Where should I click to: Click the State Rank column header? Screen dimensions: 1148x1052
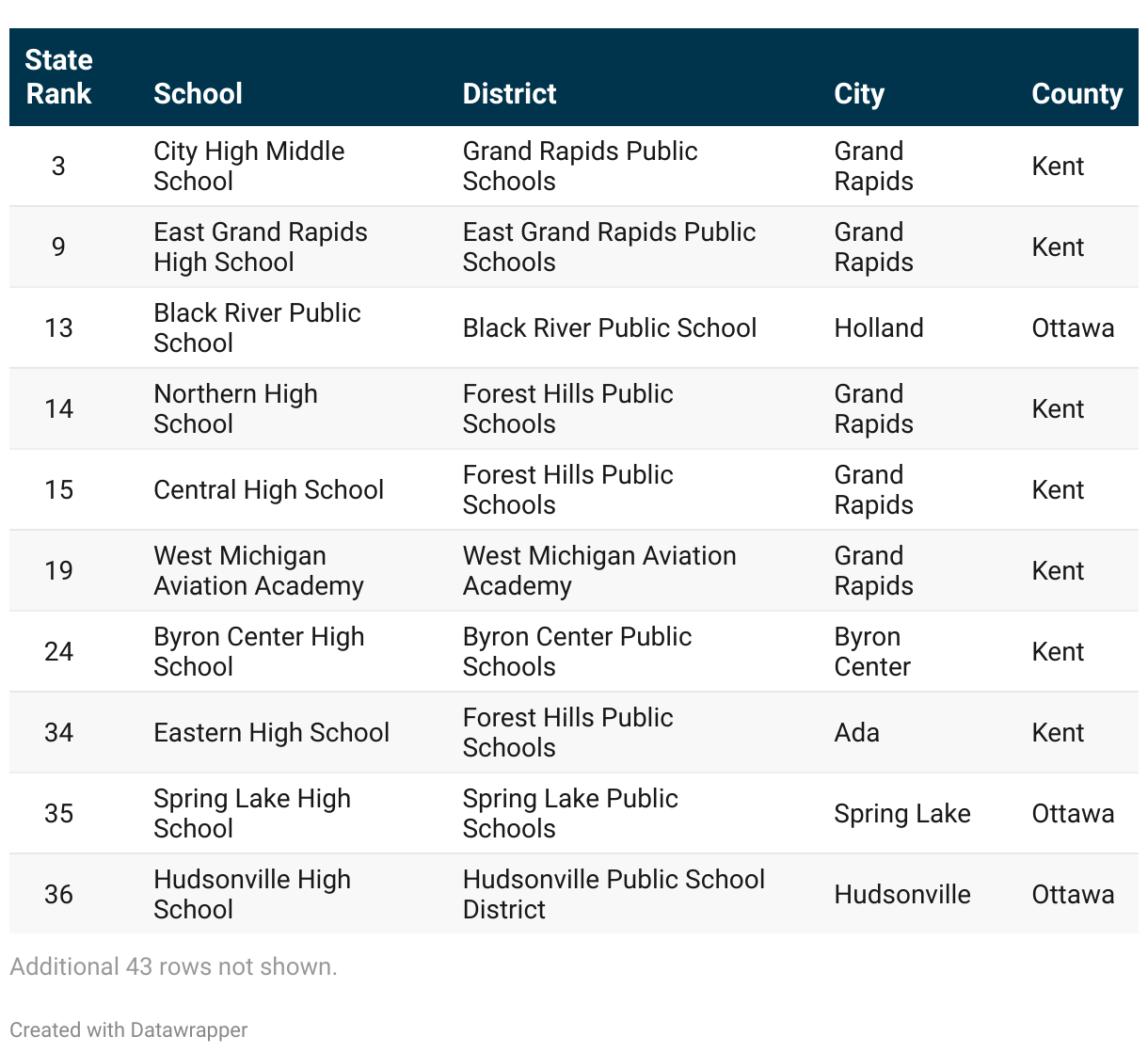tap(58, 77)
